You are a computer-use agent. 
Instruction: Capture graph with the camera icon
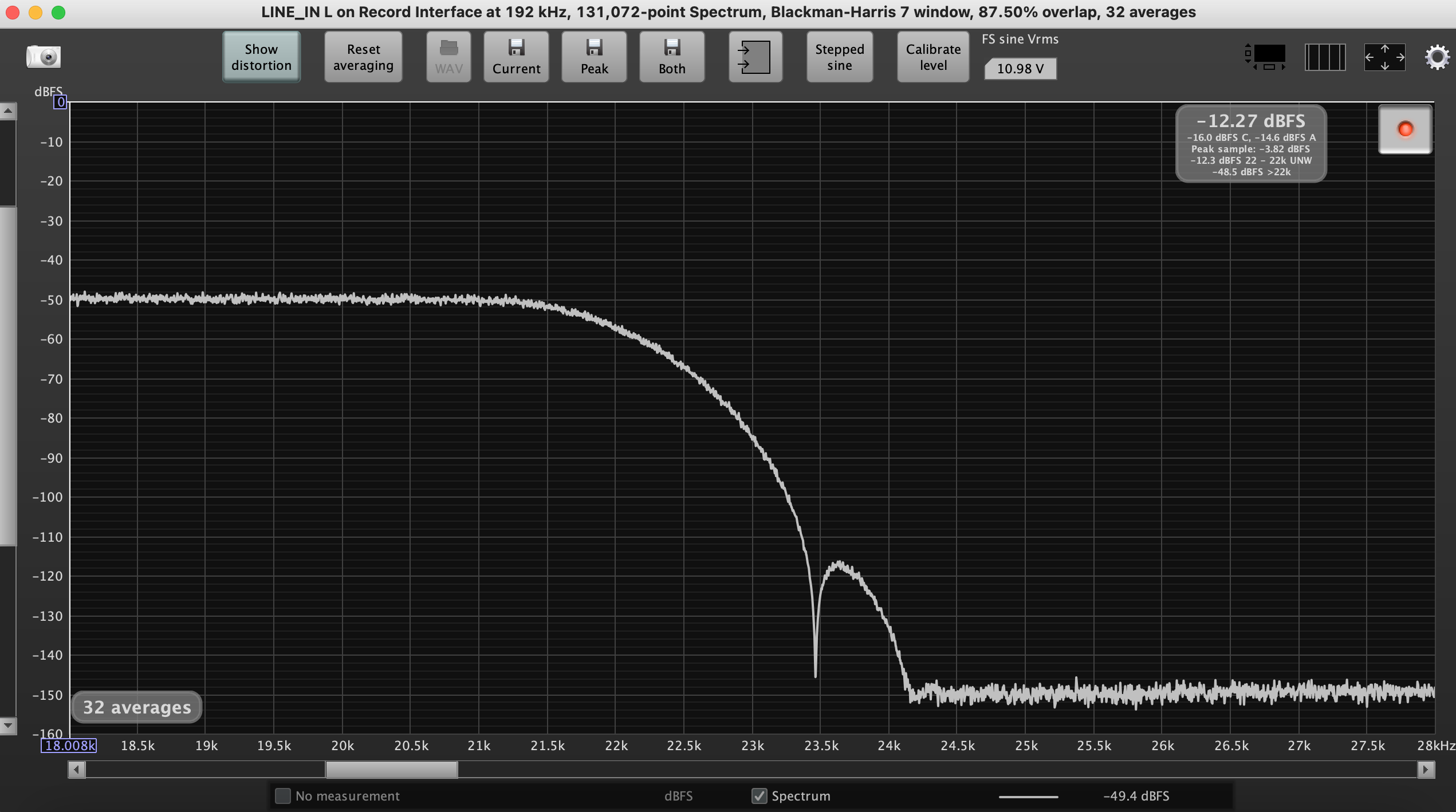pos(44,56)
